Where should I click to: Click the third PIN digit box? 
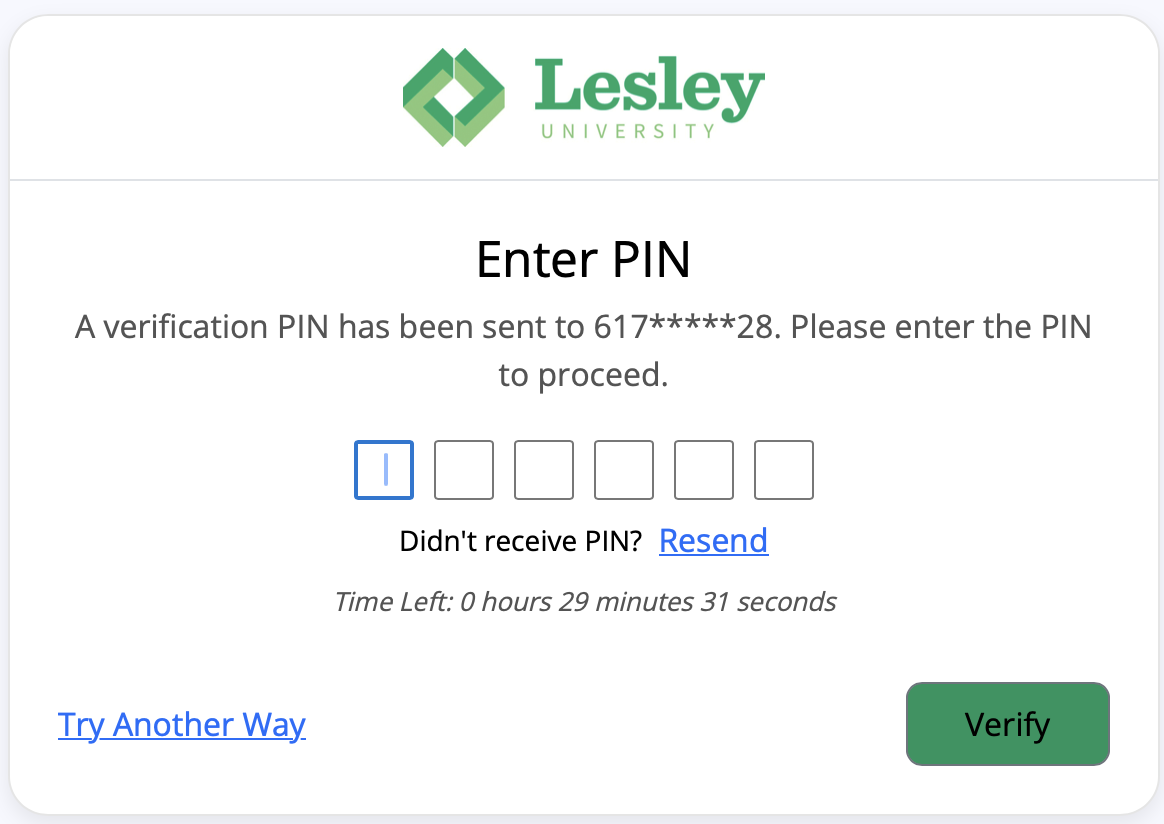(x=543, y=470)
